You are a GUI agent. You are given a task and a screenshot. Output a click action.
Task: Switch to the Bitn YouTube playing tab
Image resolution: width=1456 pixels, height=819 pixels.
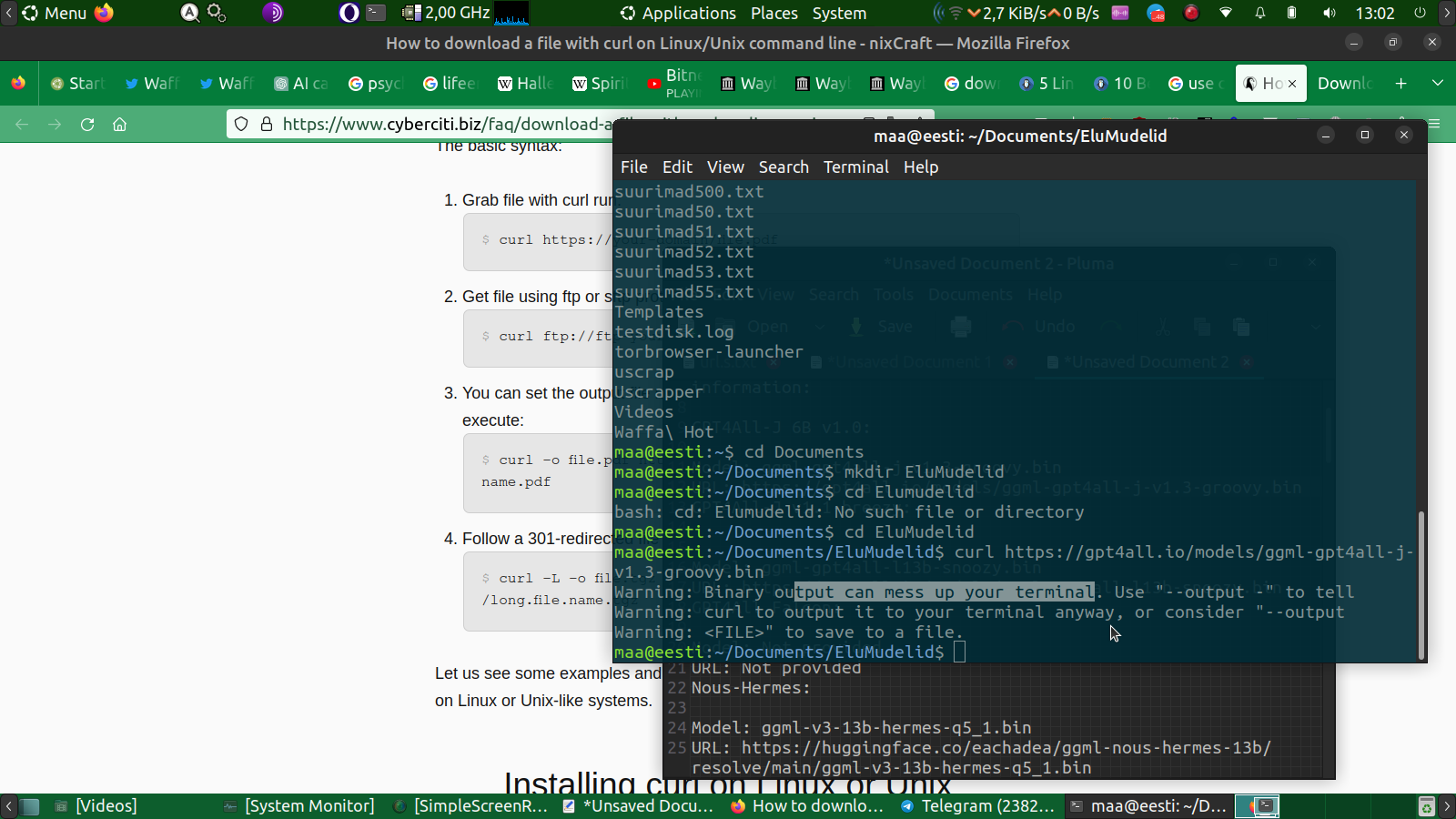673,84
